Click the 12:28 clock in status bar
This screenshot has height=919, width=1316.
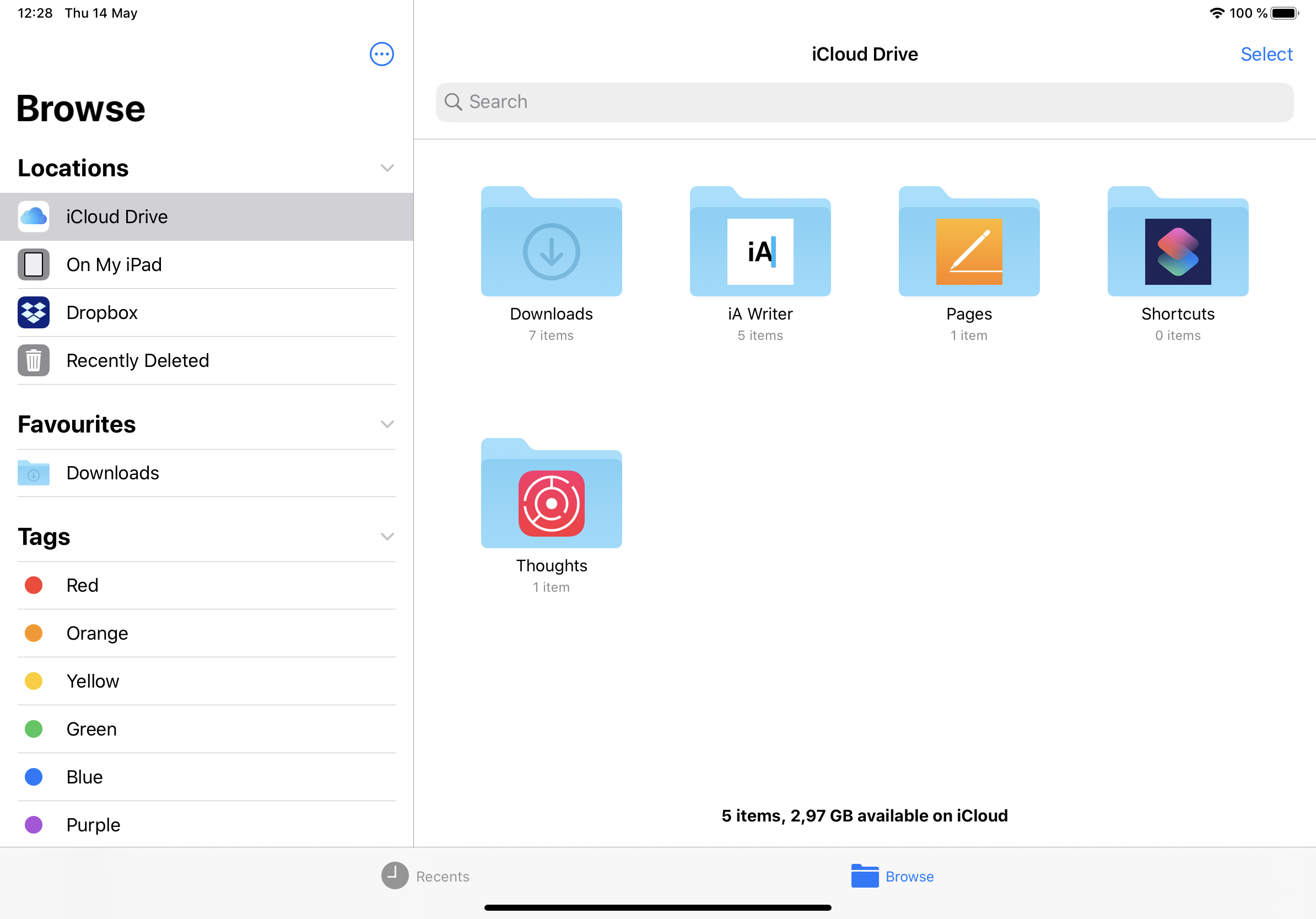(x=35, y=13)
